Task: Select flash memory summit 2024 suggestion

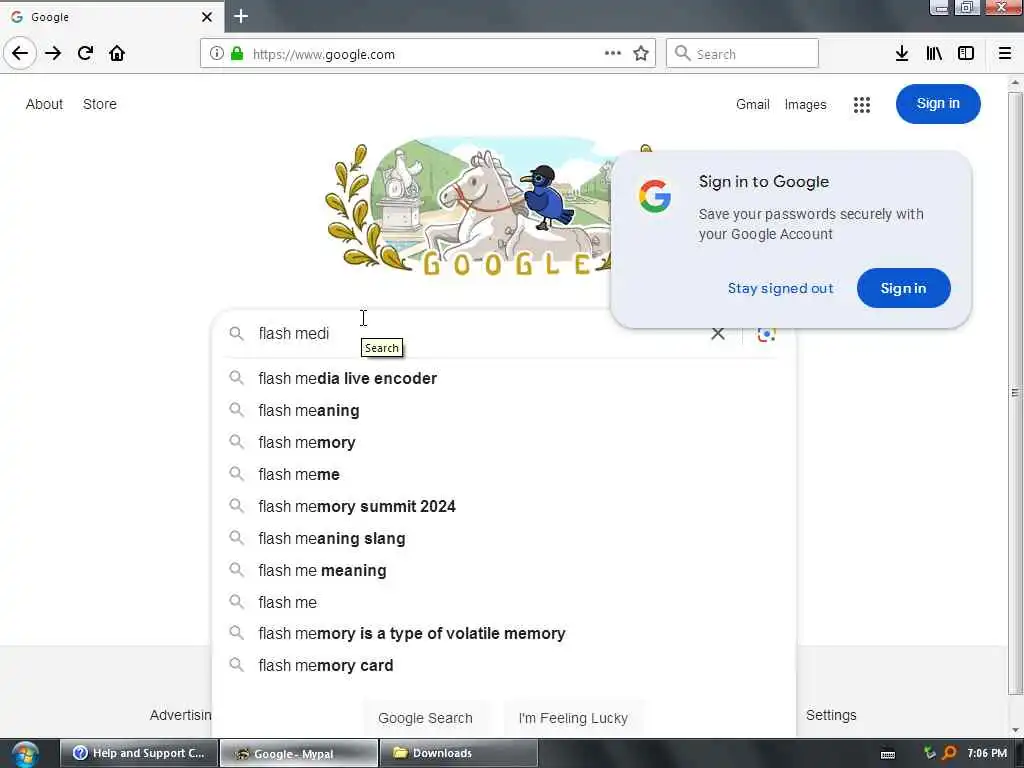Action: point(504,506)
